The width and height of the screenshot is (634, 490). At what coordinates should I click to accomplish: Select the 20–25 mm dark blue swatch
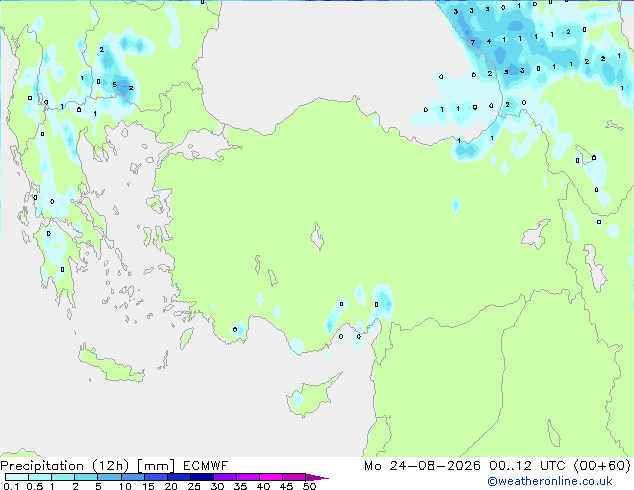click(179, 477)
